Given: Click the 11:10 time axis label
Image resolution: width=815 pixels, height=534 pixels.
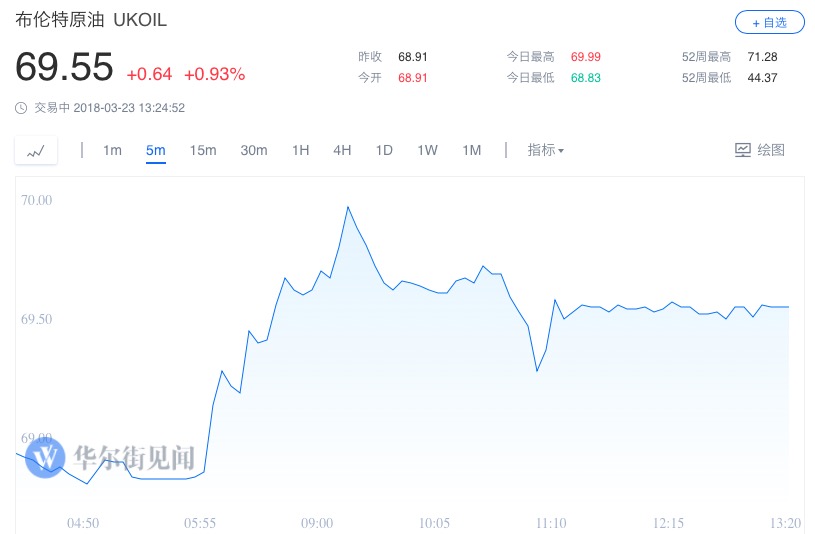Looking at the screenshot, I should (550, 523).
